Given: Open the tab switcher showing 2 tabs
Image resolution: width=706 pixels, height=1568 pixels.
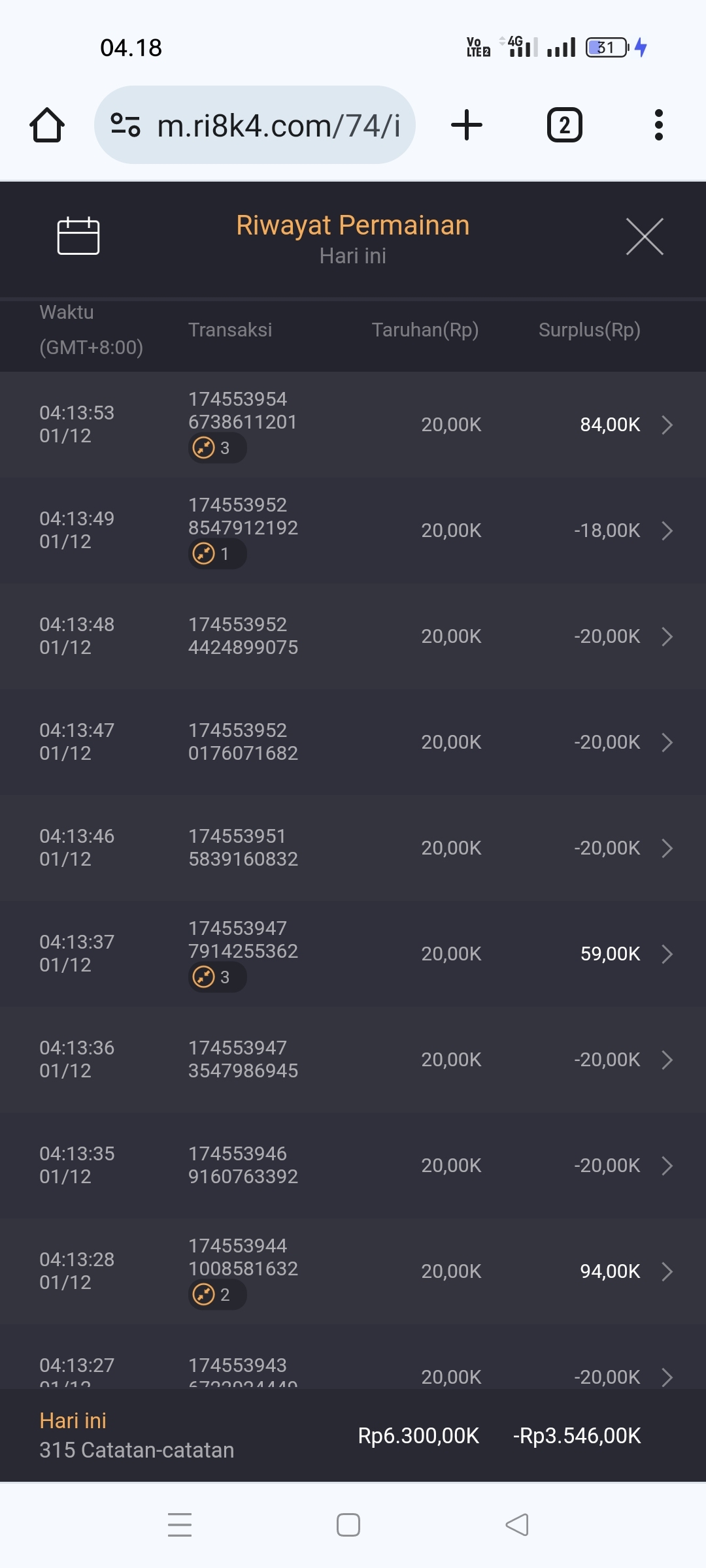Looking at the screenshot, I should (564, 125).
